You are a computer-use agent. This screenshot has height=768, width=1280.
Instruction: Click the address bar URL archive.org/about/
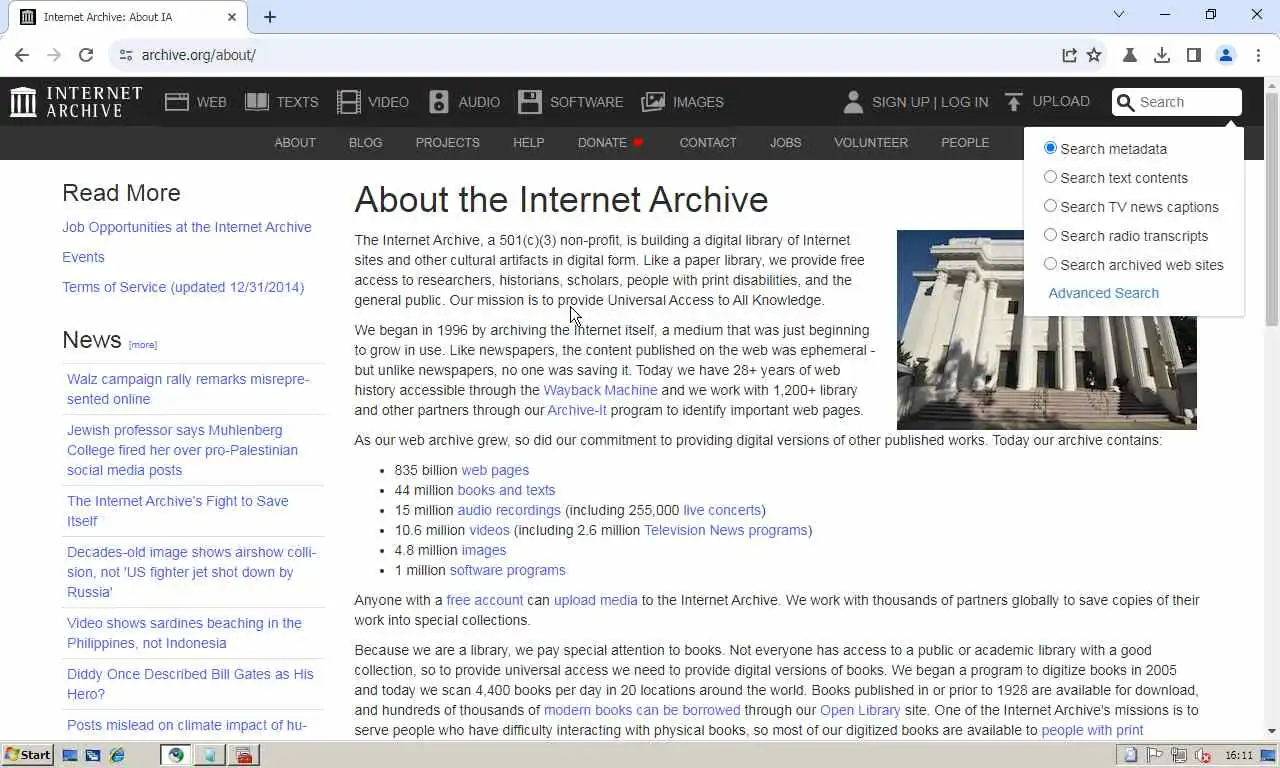198,55
